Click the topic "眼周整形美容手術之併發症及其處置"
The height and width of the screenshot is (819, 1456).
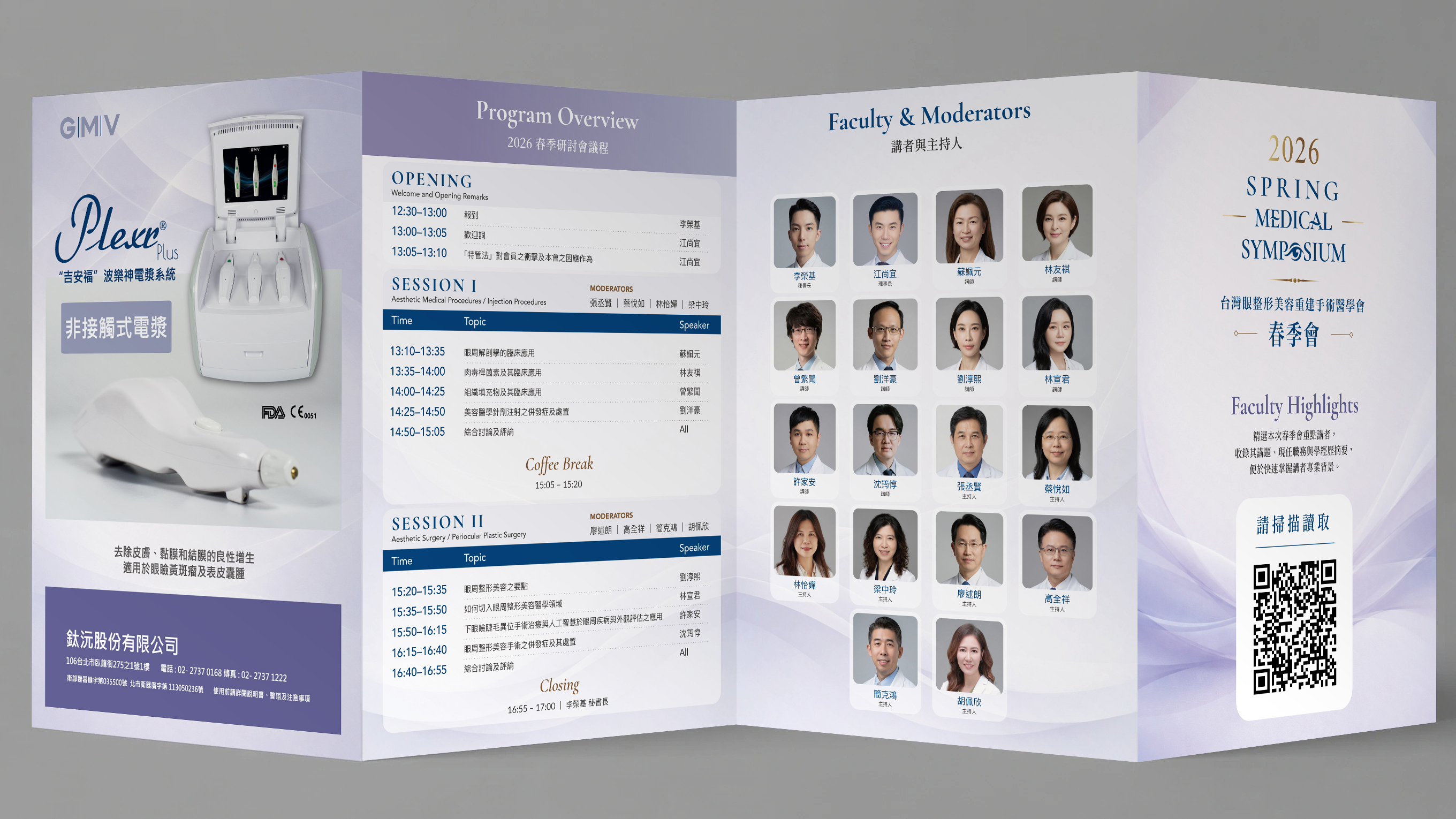tap(520, 646)
